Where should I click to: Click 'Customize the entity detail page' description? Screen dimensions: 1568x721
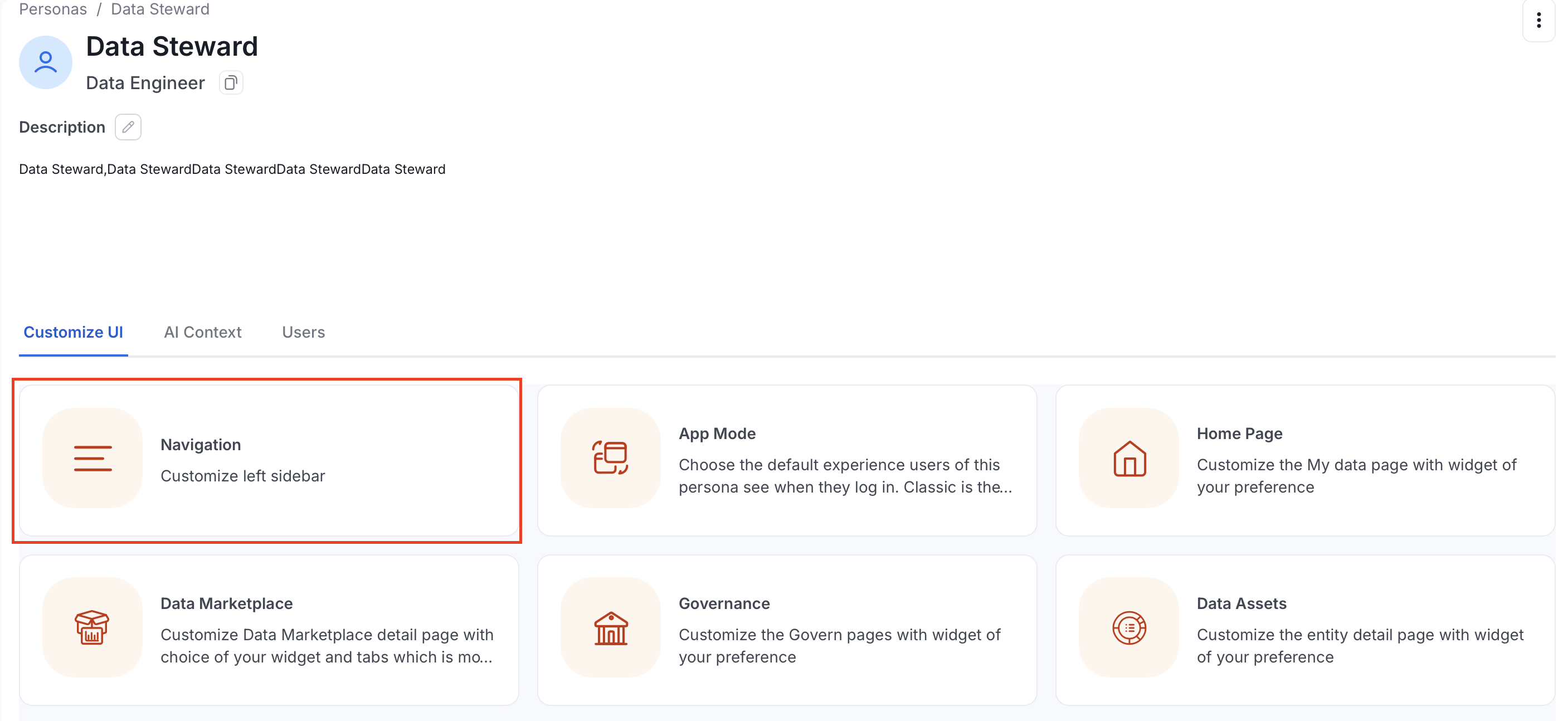tap(1360, 646)
